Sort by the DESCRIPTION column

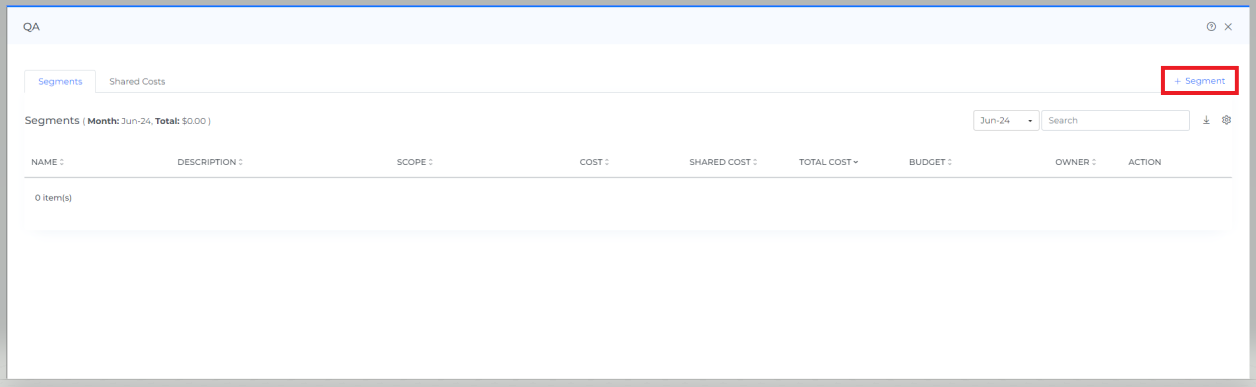click(x=210, y=162)
